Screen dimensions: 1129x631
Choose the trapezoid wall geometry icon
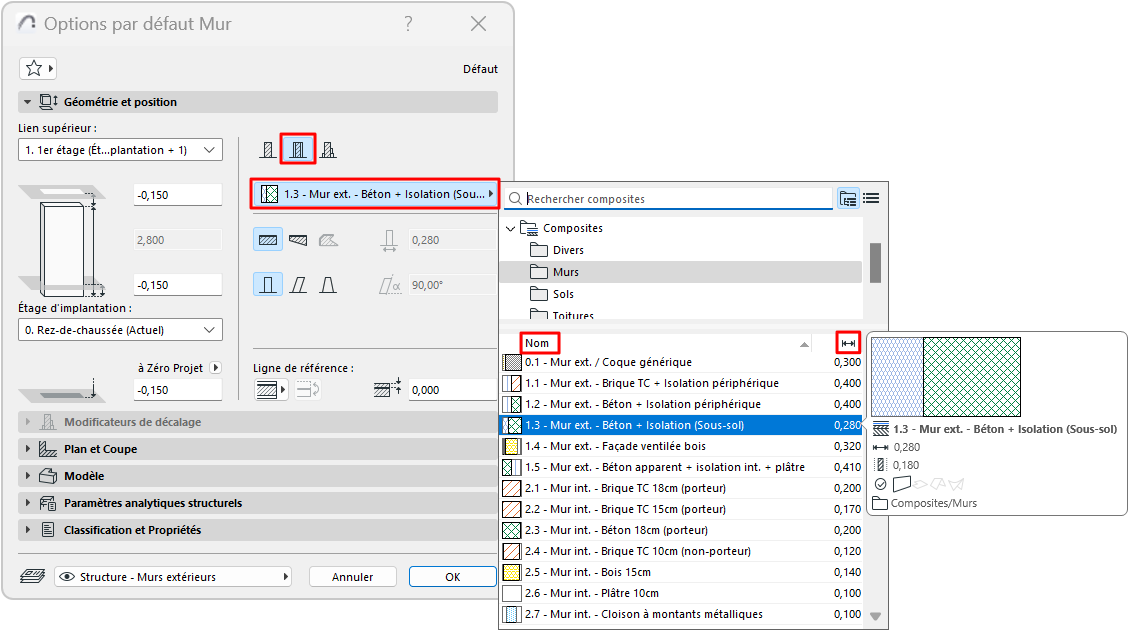(x=298, y=240)
